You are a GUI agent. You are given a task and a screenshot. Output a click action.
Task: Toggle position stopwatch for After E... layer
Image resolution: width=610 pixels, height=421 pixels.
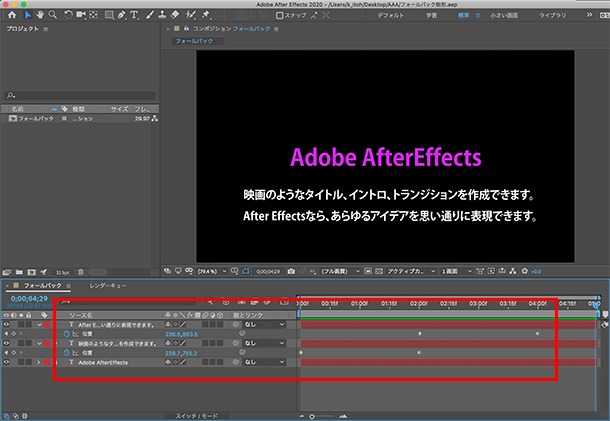[66, 334]
